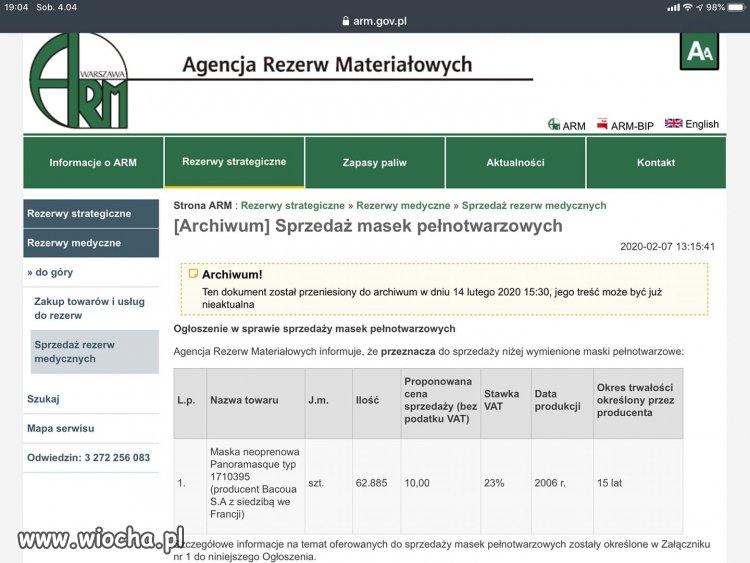Open the ARM link with the green logo

point(567,125)
